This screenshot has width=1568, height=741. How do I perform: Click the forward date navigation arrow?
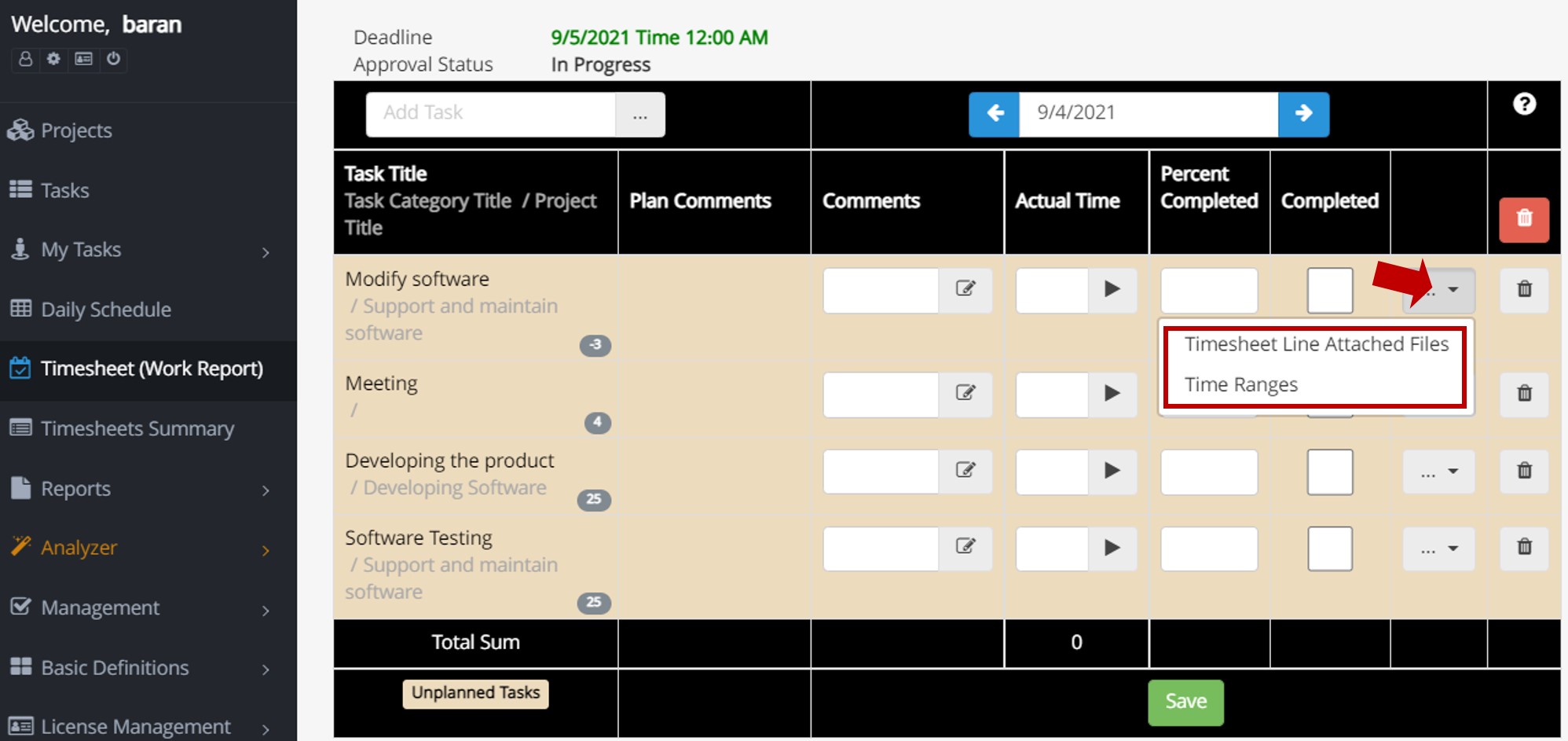[1304, 113]
